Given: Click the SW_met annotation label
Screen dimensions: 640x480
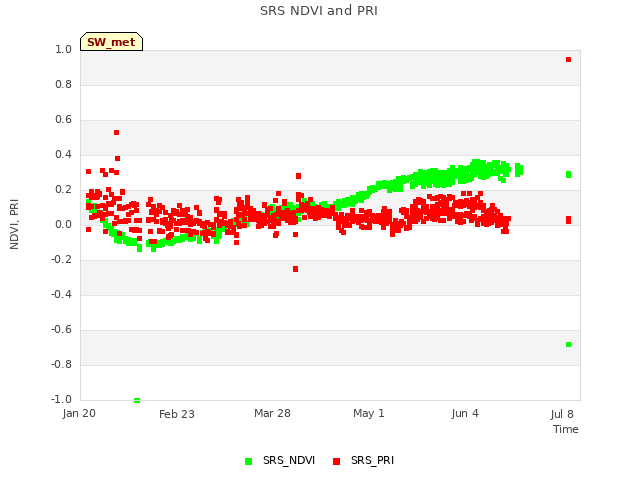Looking at the screenshot, I should point(111,42).
